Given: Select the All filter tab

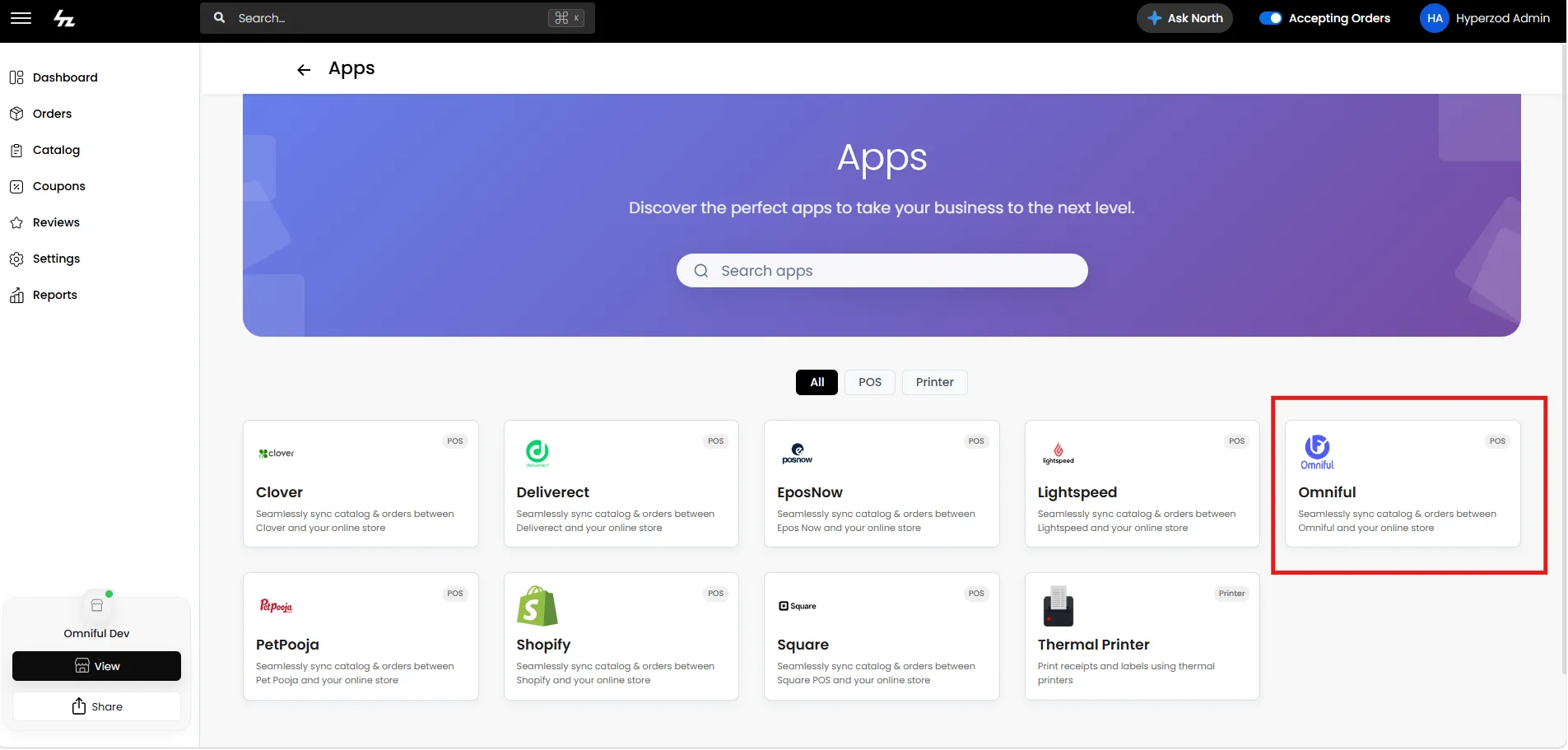Looking at the screenshot, I should (x=817, y=382).
